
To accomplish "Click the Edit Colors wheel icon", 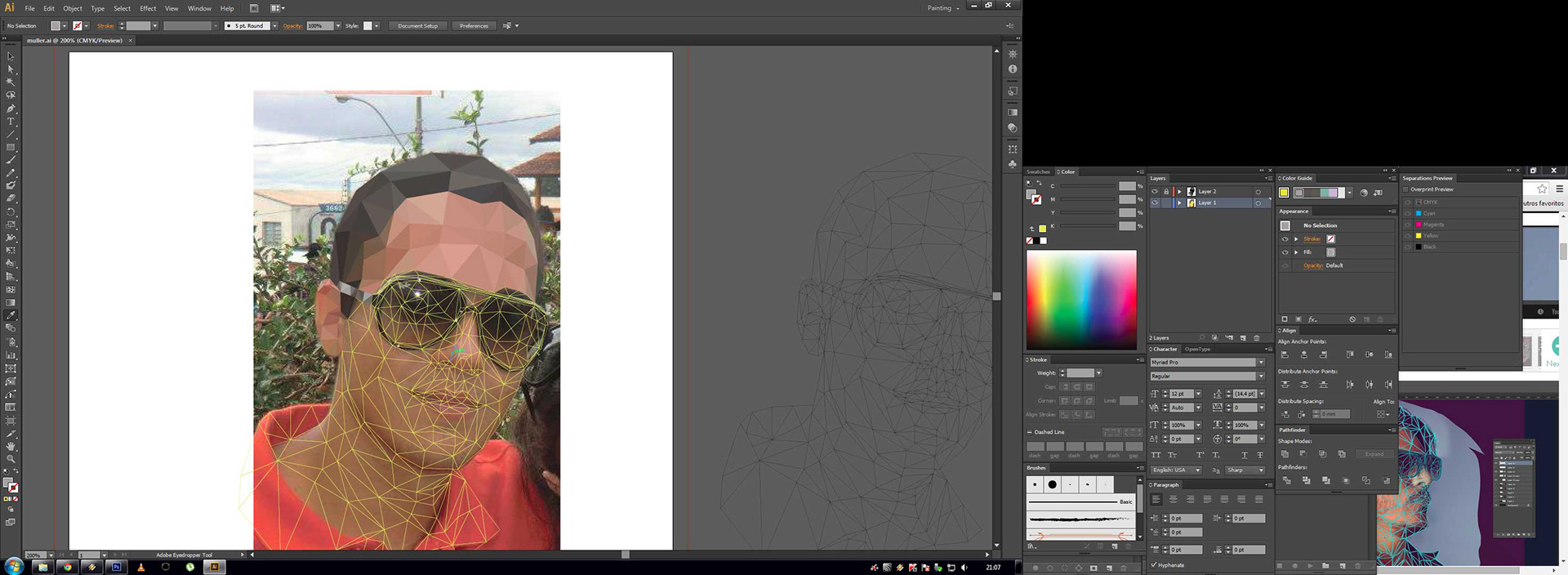I will 1363,193.
